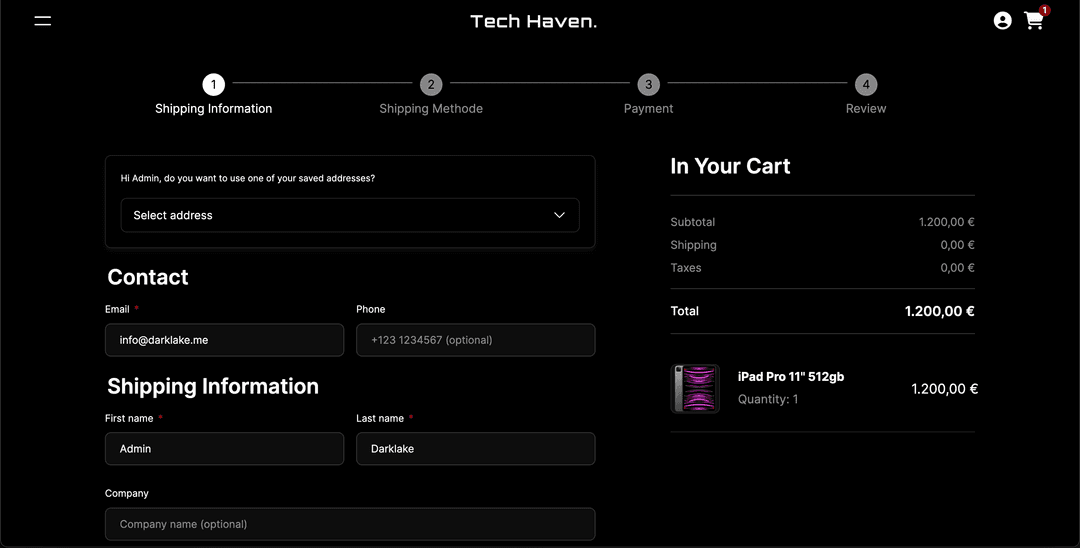Click the Payment step label
The width and height of the screenshot is (1080, 548).
tap(648, 109)
